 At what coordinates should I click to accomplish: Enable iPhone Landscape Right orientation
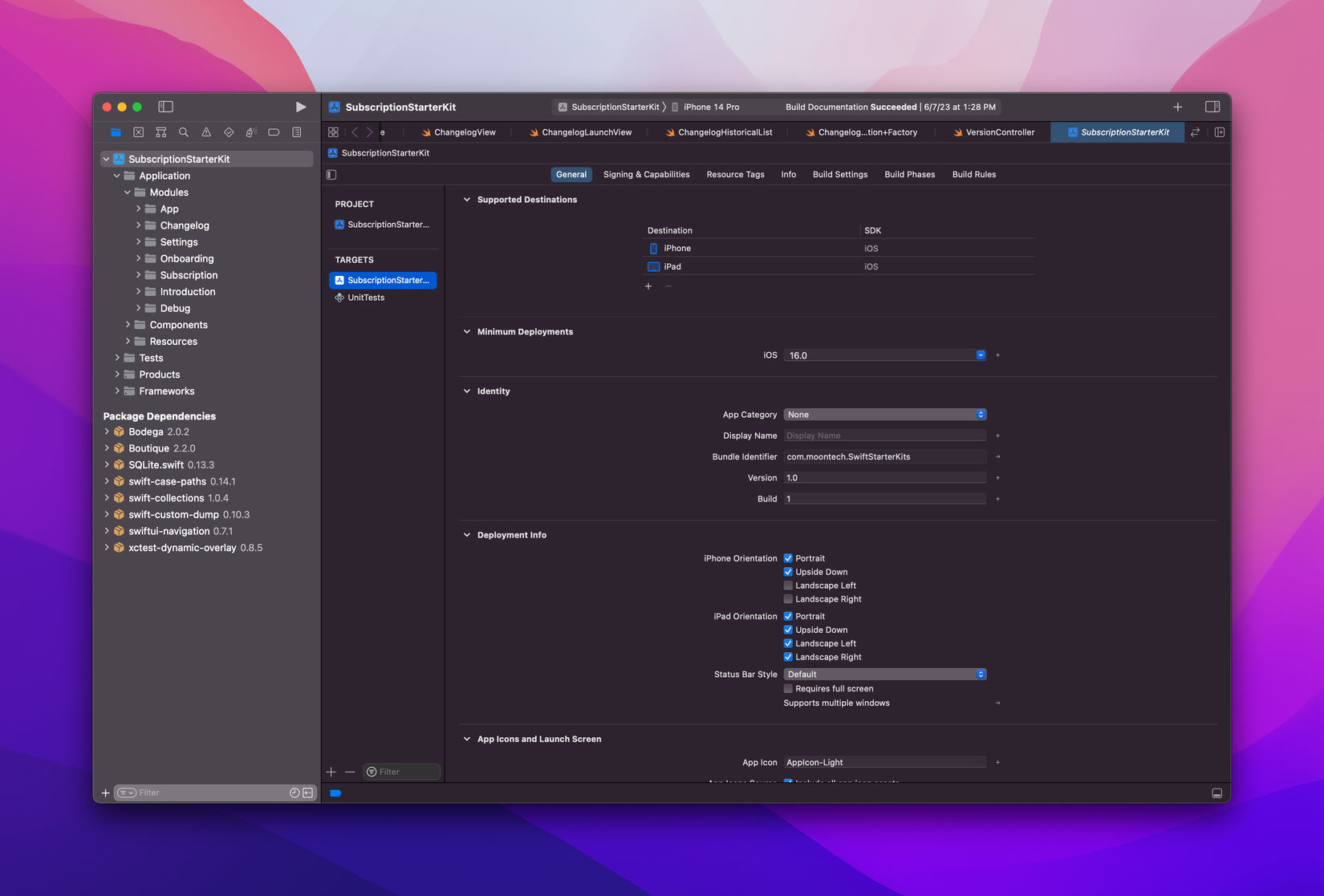click(788, 599)
